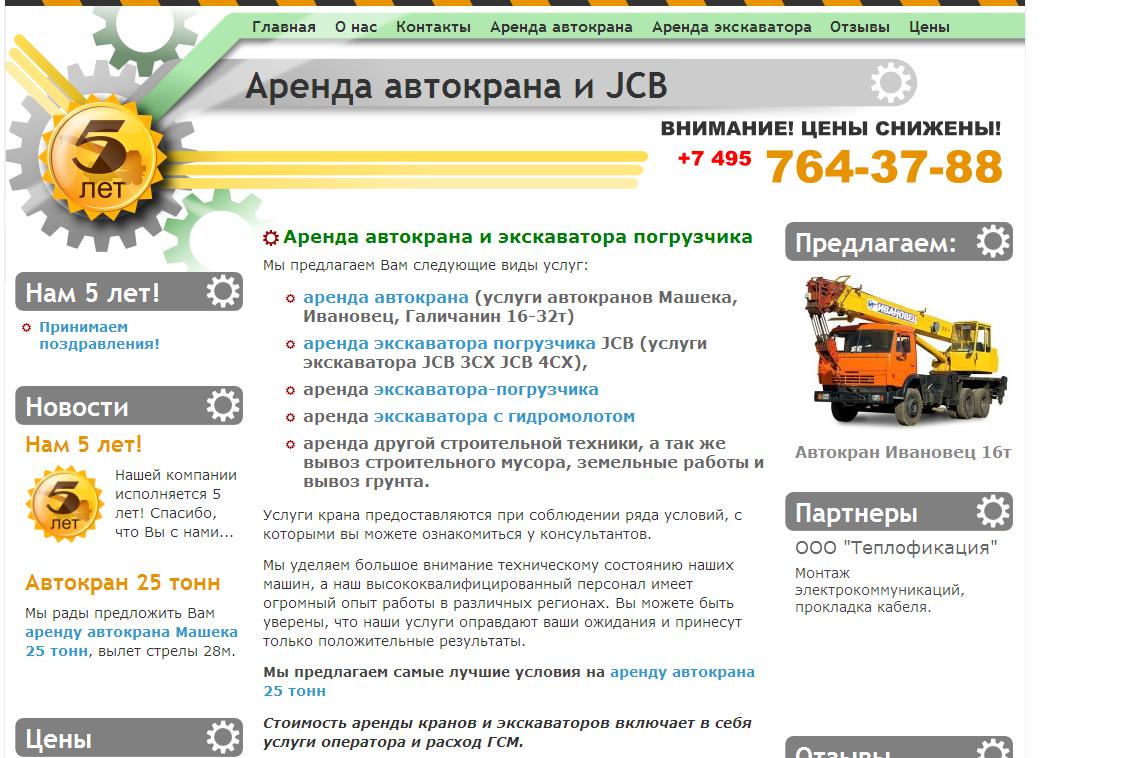
Task: Click the Автокран 25 тонн news headline
Action: point(123,583)
